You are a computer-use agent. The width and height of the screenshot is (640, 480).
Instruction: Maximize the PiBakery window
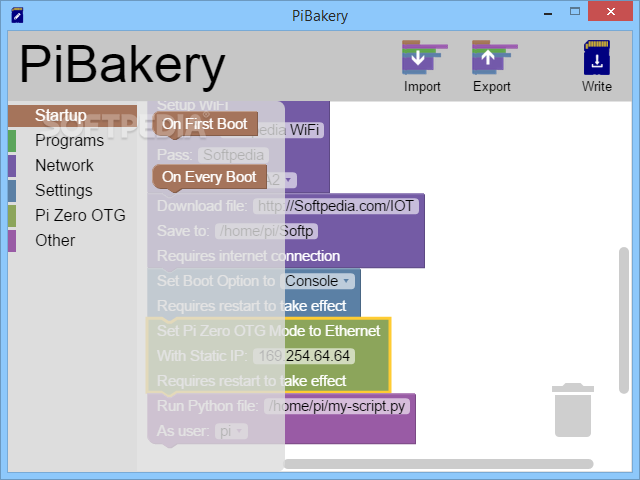pos(575,12)
